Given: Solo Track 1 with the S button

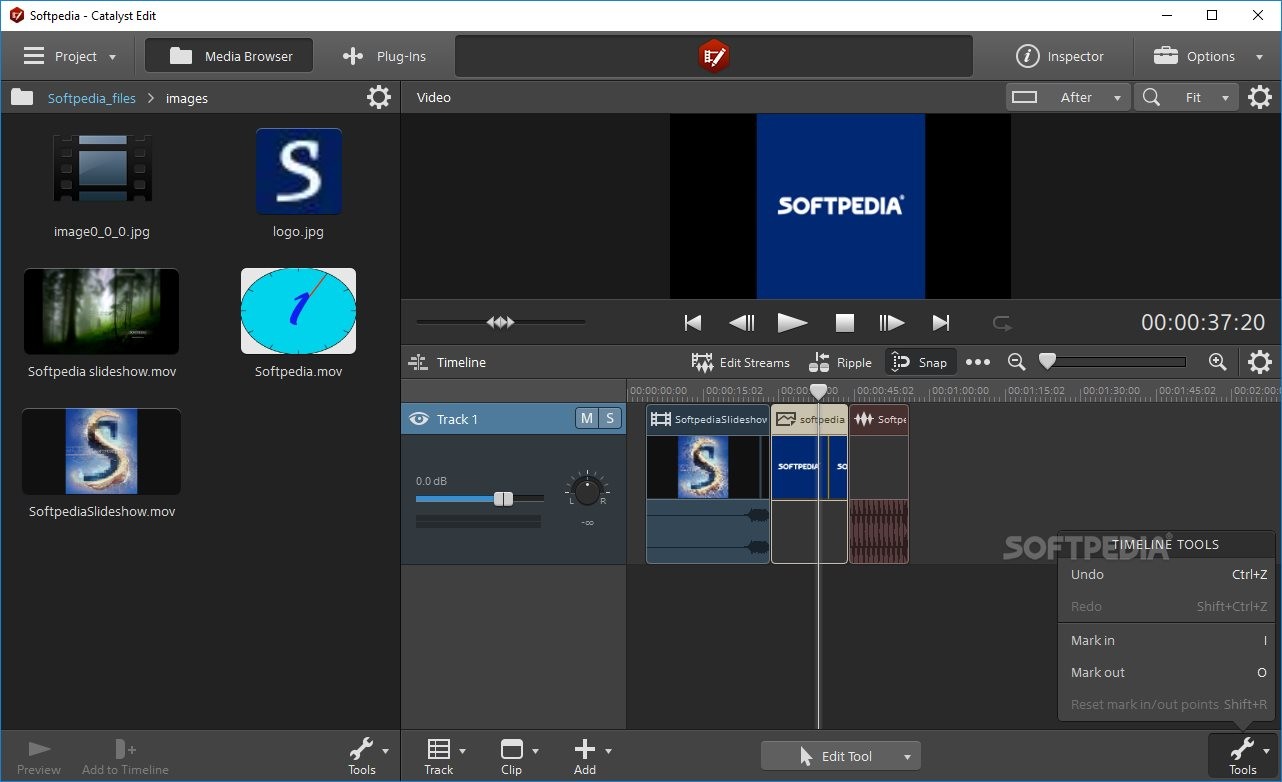Looking at the screenshot, I should tap(610, 418).
